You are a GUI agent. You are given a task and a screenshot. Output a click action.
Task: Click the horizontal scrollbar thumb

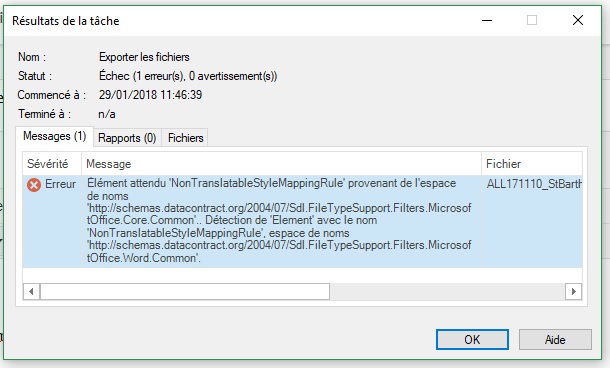[x=185, y=291]
